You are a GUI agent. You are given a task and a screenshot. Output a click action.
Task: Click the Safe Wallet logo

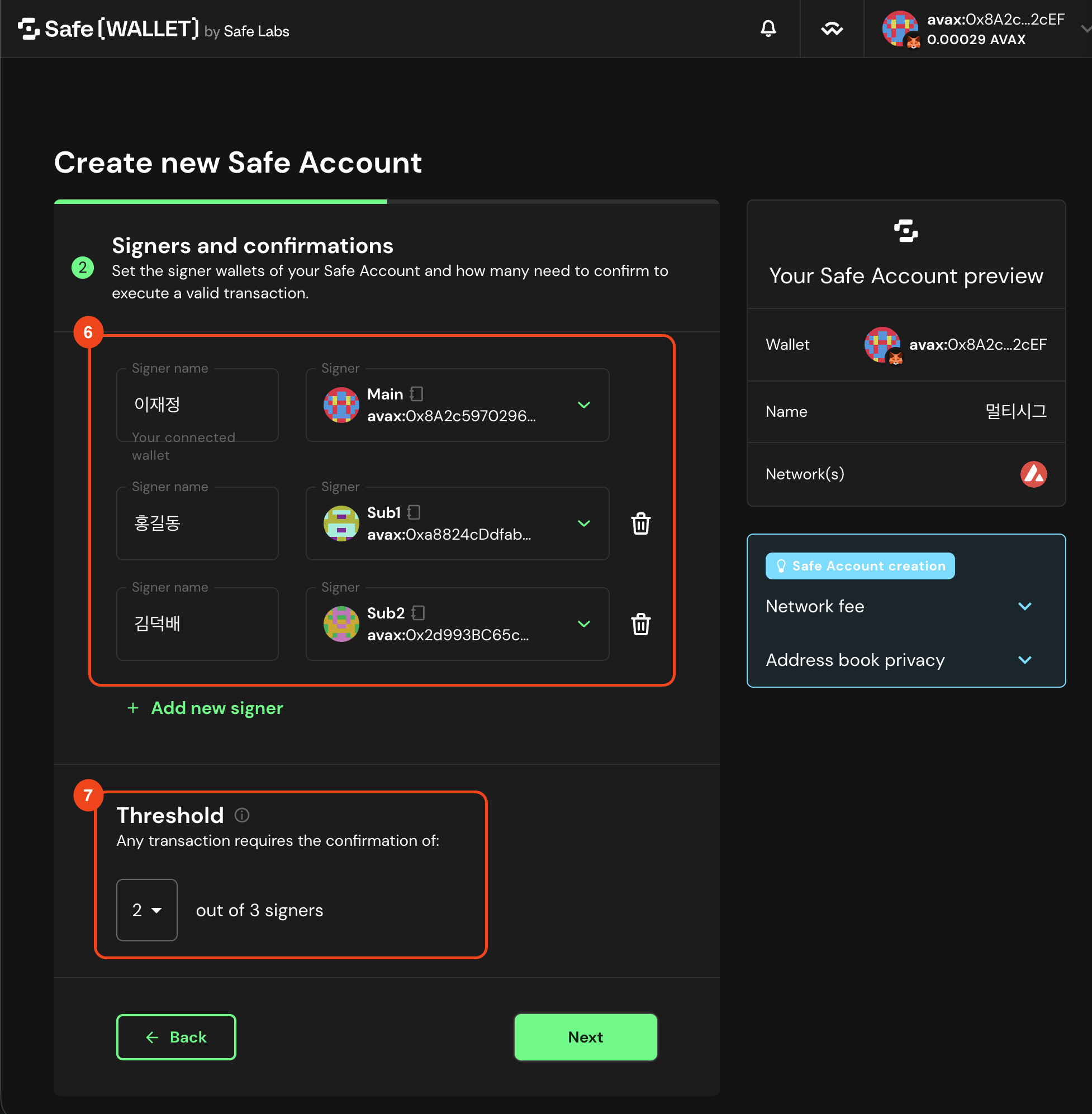coord(109,28)
